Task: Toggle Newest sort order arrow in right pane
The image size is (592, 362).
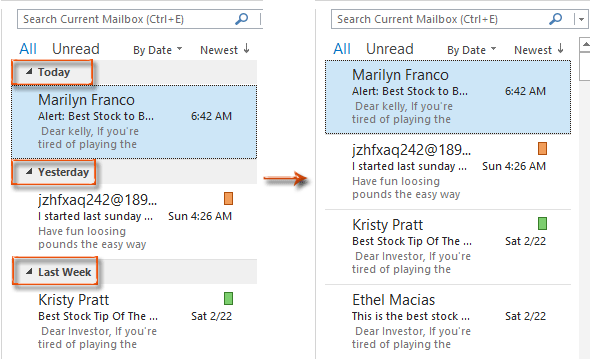Action: pyautogui.click(x=560, y=49)
